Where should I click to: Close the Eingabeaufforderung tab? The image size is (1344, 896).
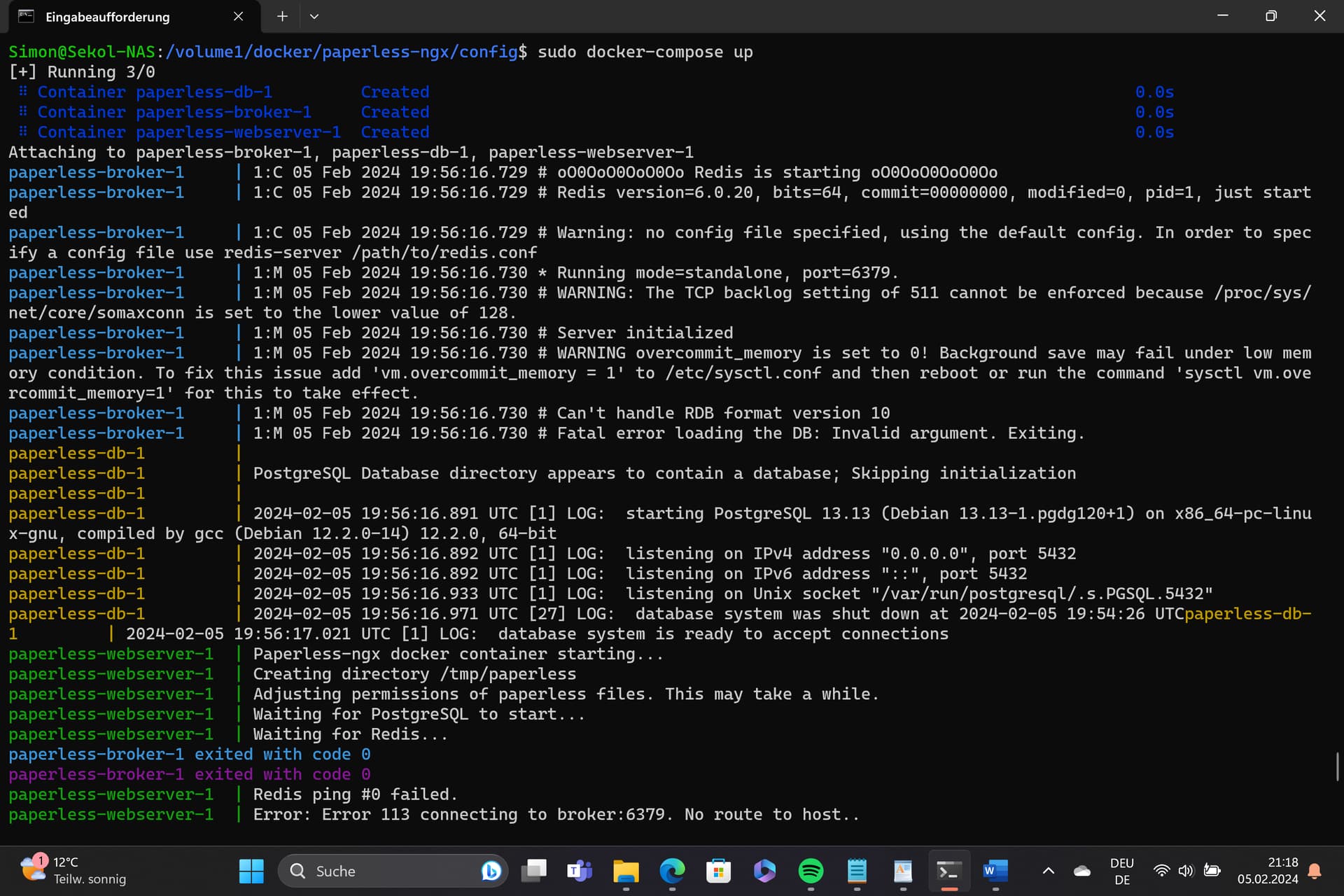238,16
